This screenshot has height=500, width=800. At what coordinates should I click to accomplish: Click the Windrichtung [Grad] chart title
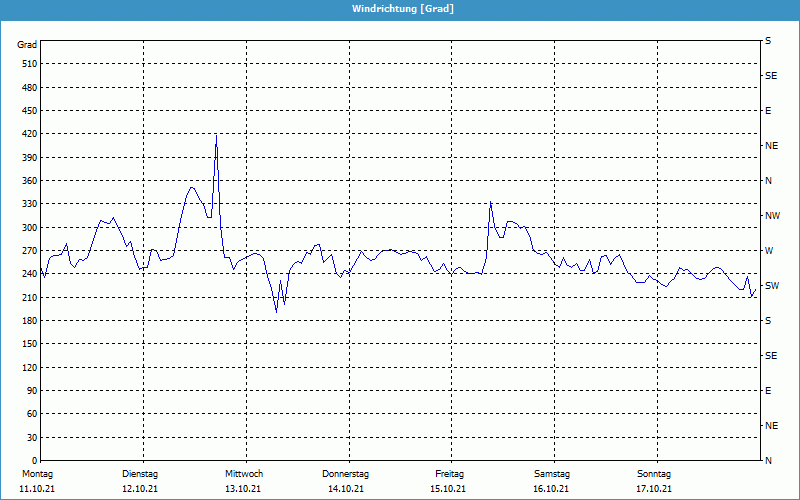pos(402,9)
